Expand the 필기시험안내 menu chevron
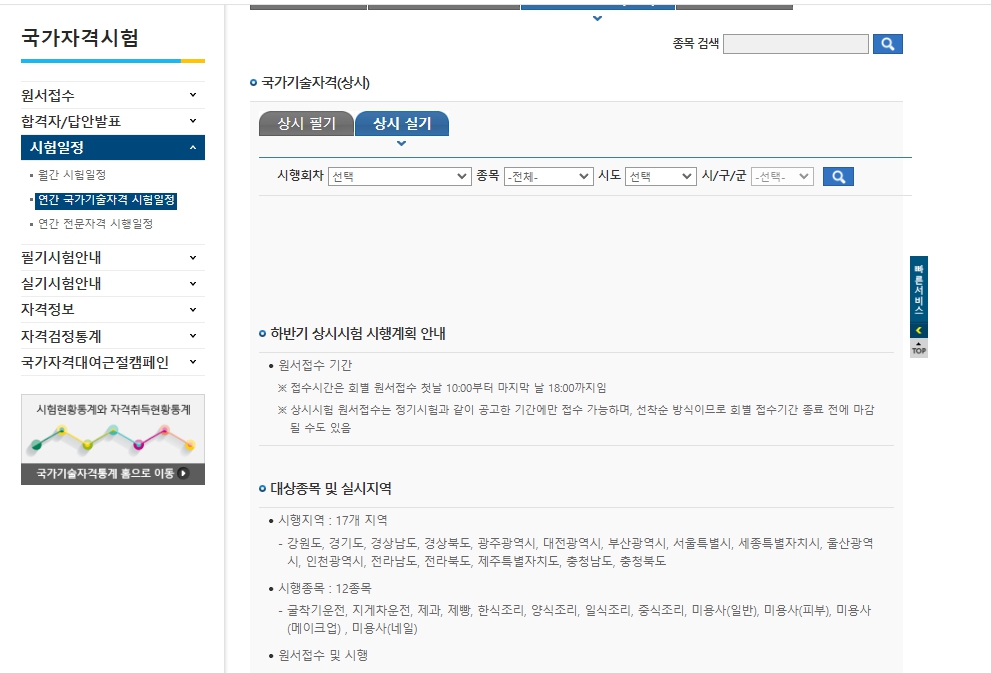This screenshot has height=673, width=991. [x=193, y=257]
